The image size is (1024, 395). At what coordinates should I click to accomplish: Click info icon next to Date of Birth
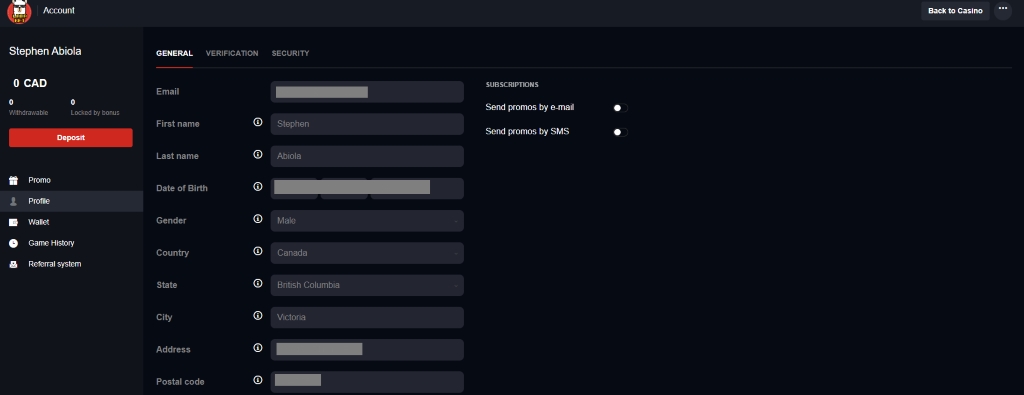coord(257,187)
